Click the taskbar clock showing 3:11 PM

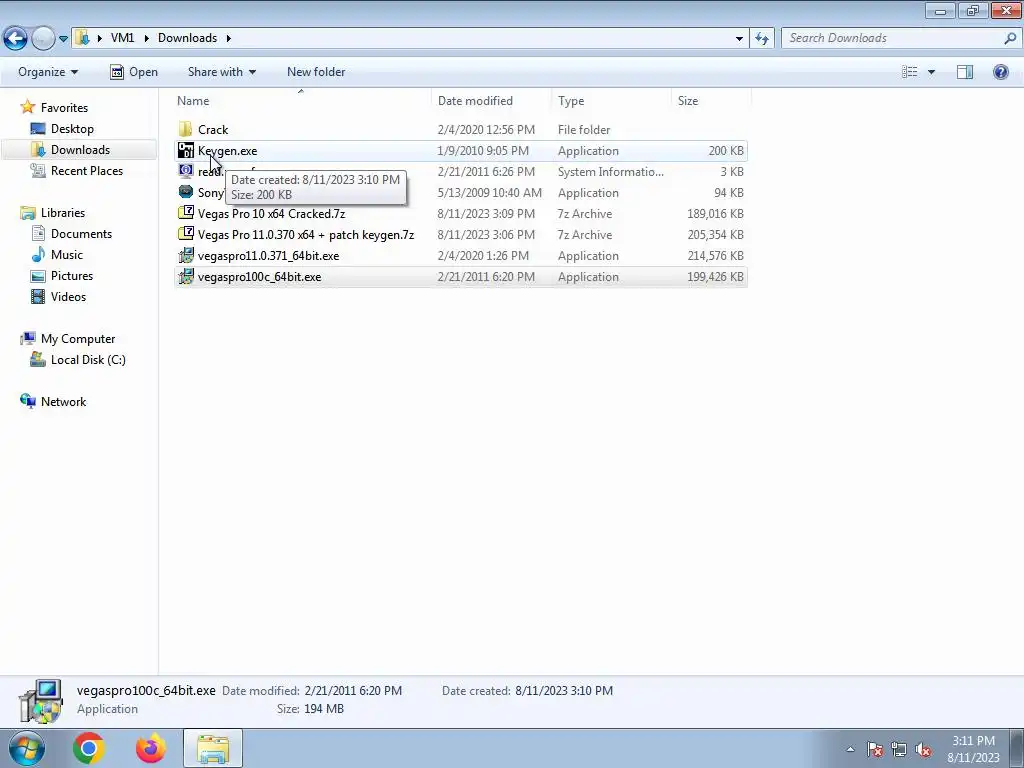click(973, 748)
